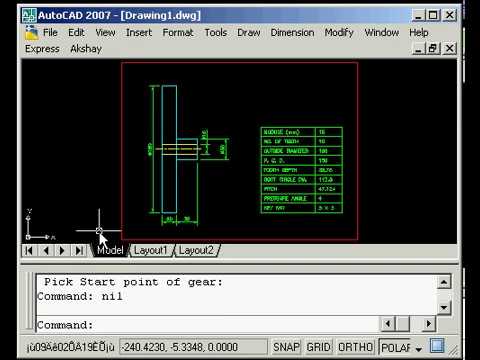Screen dimensions: 480x360
Task: Select the pressure angle row in gear table
Action: [302, 198]
